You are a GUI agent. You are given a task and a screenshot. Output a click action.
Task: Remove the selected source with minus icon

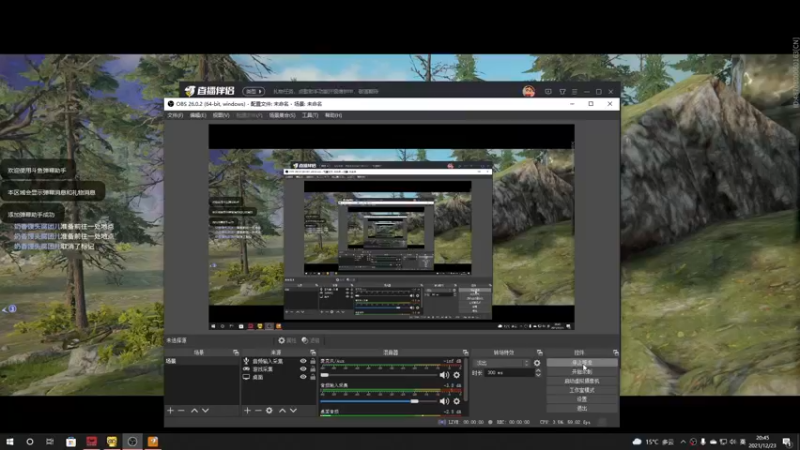(x=258, y=410)
